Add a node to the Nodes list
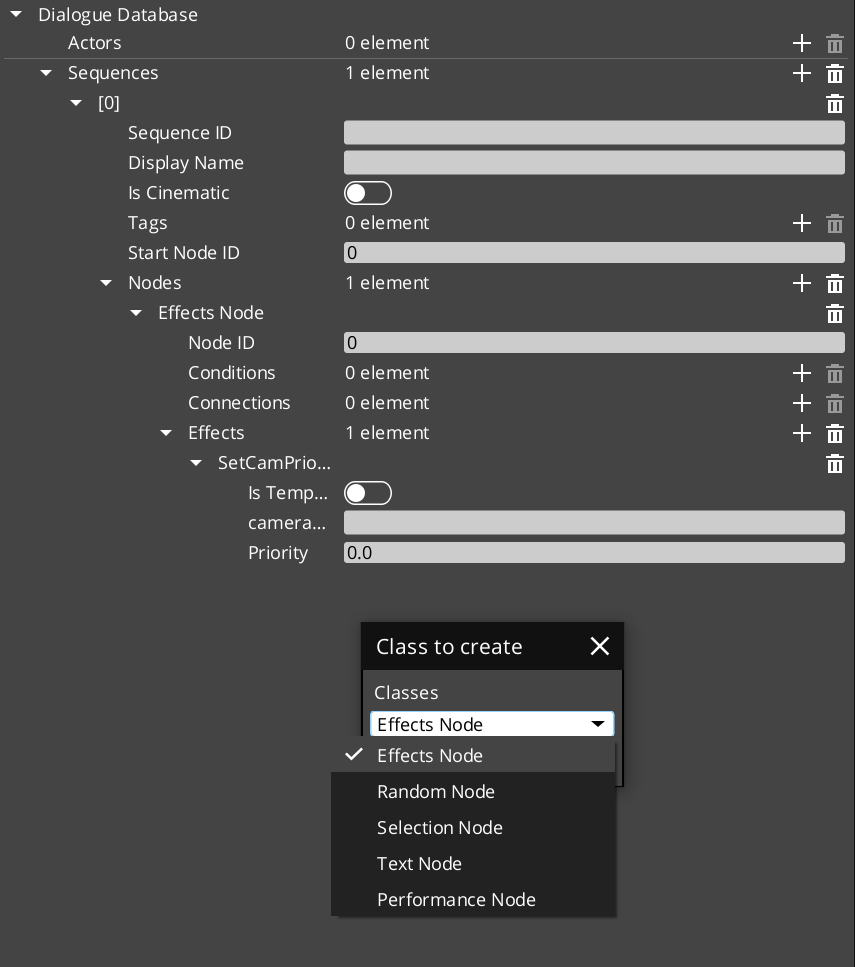The height and width of the screenshot is (967, 855). tap(801, 283)
